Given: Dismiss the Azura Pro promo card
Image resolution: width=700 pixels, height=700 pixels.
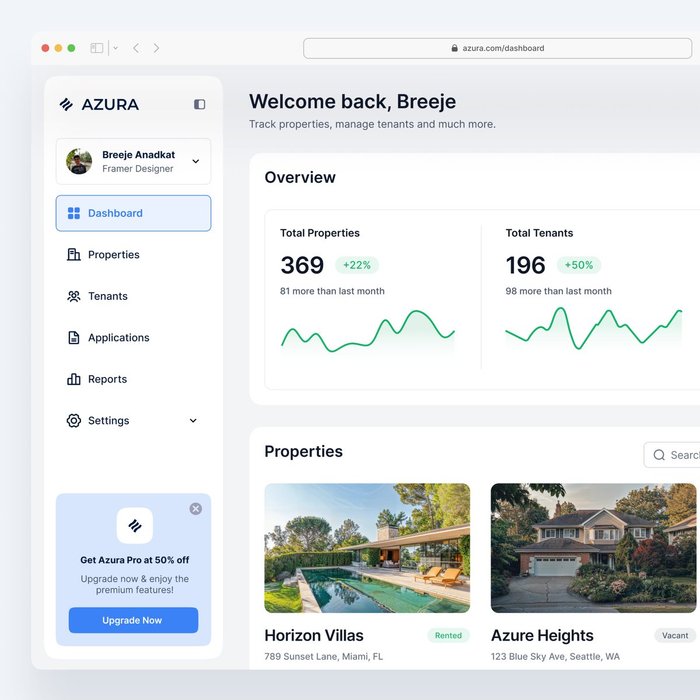Looking at the screenshot, I should coord(196,509).
